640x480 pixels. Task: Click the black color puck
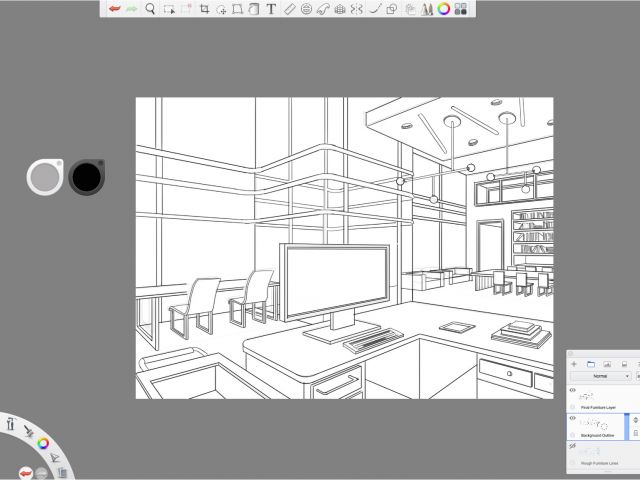click(87, 177)
